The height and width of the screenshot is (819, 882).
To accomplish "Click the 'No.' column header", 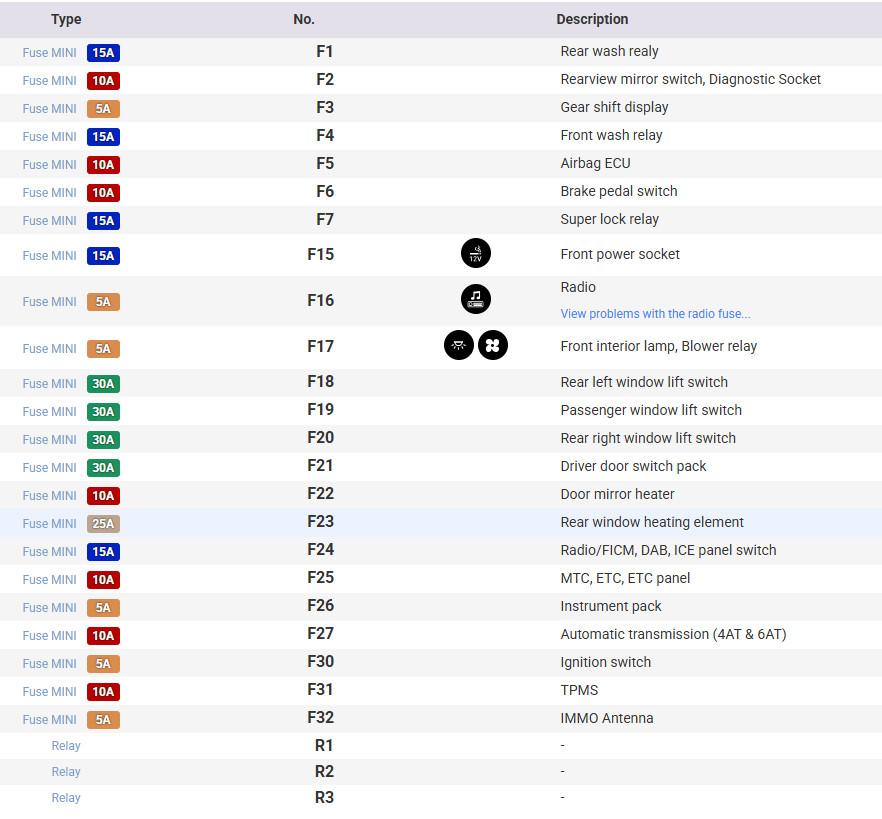I will (x=304, y=19).
